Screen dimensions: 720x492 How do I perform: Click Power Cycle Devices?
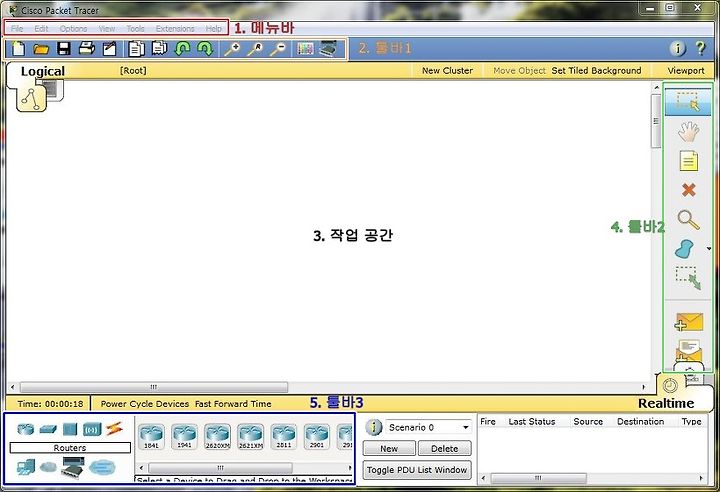point(145,404)
